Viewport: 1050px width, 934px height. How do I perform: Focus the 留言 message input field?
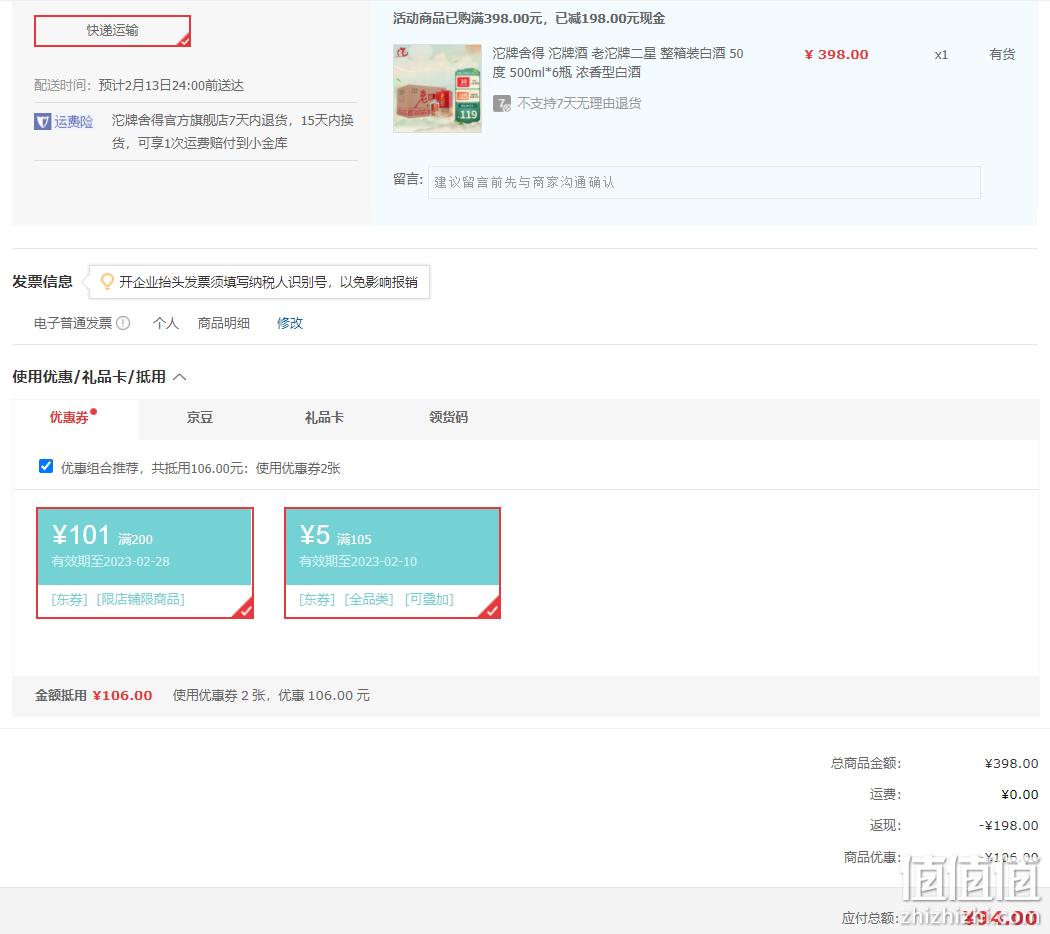click(704, 182)
